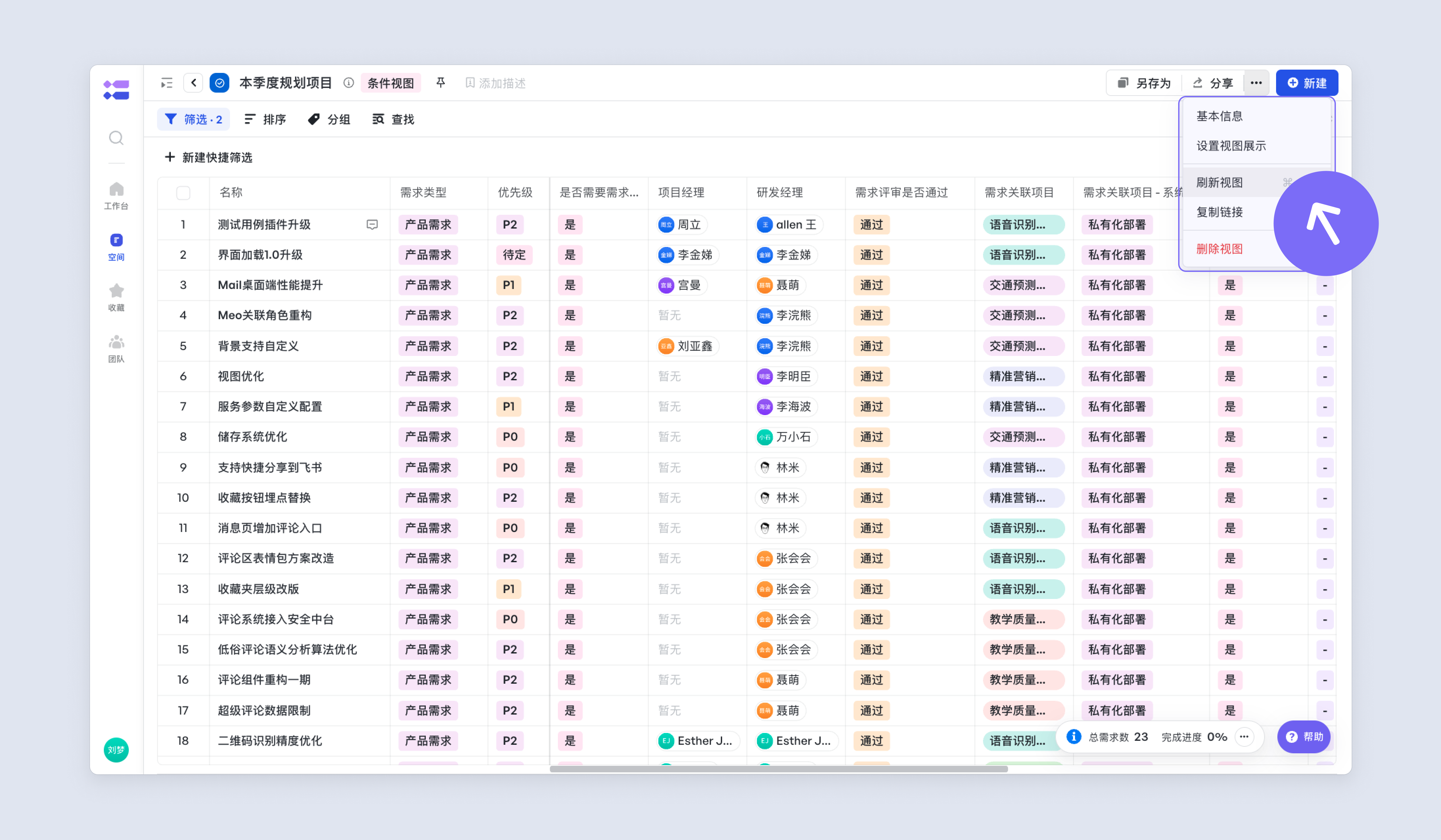Click the blue 新建 button
Viewport: 1441px width, 840px height.
tap(1307, 83)
